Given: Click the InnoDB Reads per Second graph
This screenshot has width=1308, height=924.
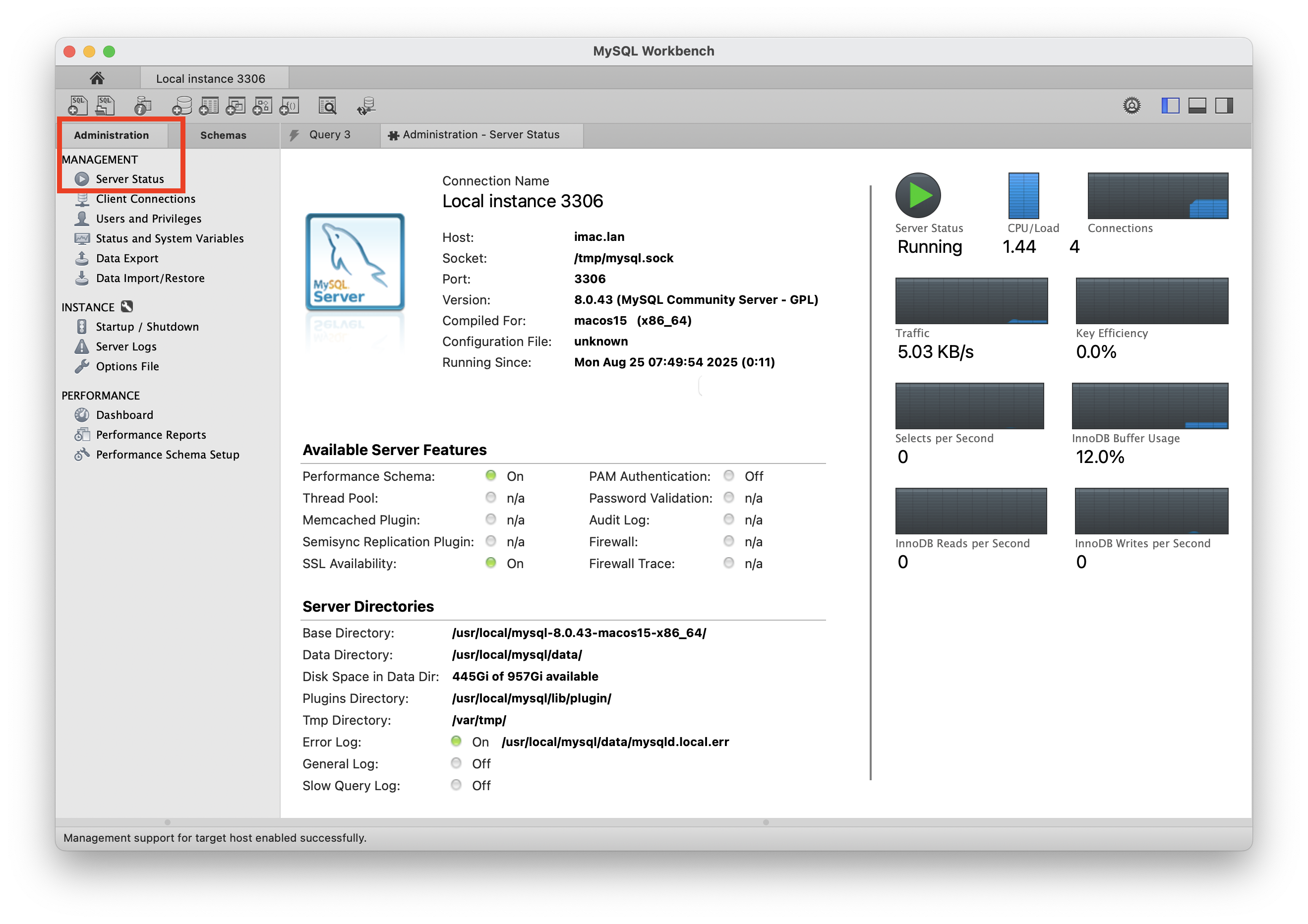Looking at the screenshot, I should click(x=971, y=511).
